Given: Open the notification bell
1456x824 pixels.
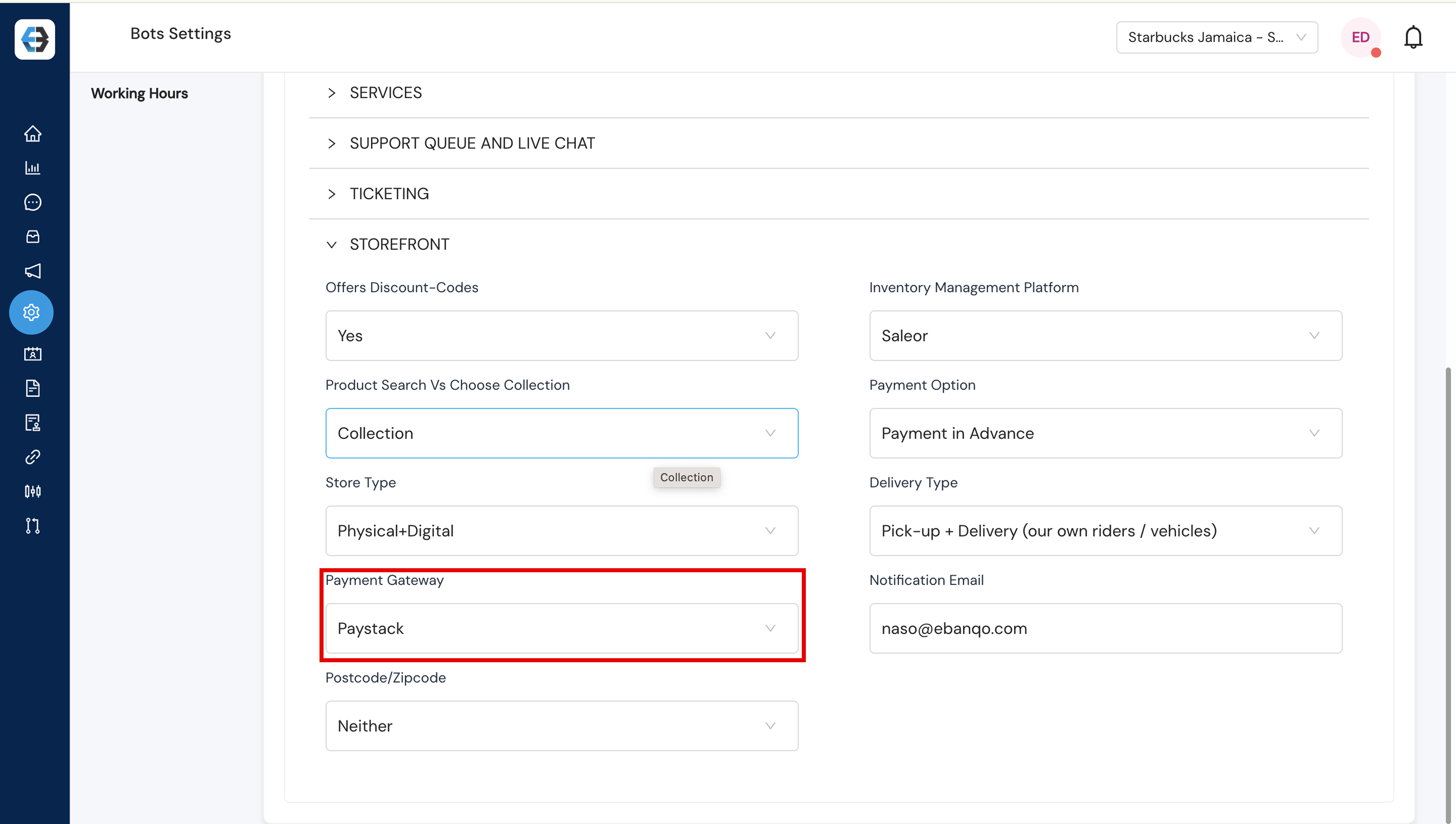Looking at the screenshot, I should click(x=1413, y=37).
